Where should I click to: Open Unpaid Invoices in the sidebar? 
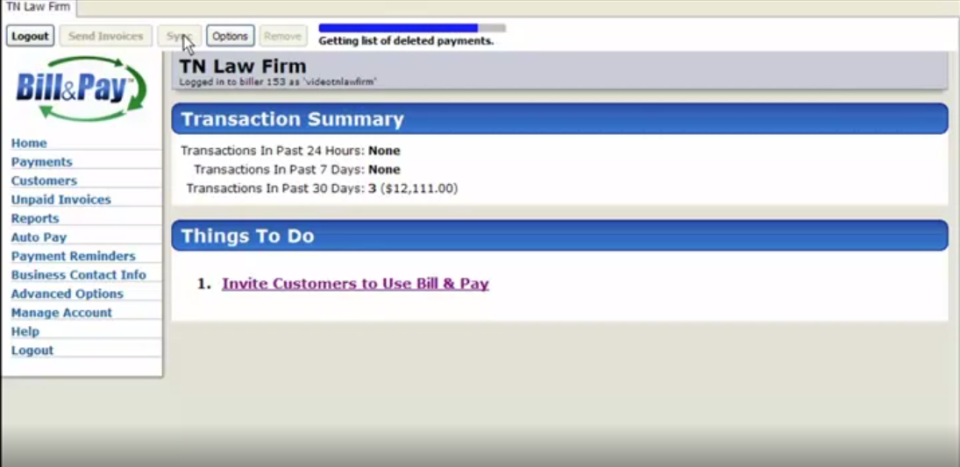tap(61, 200)
